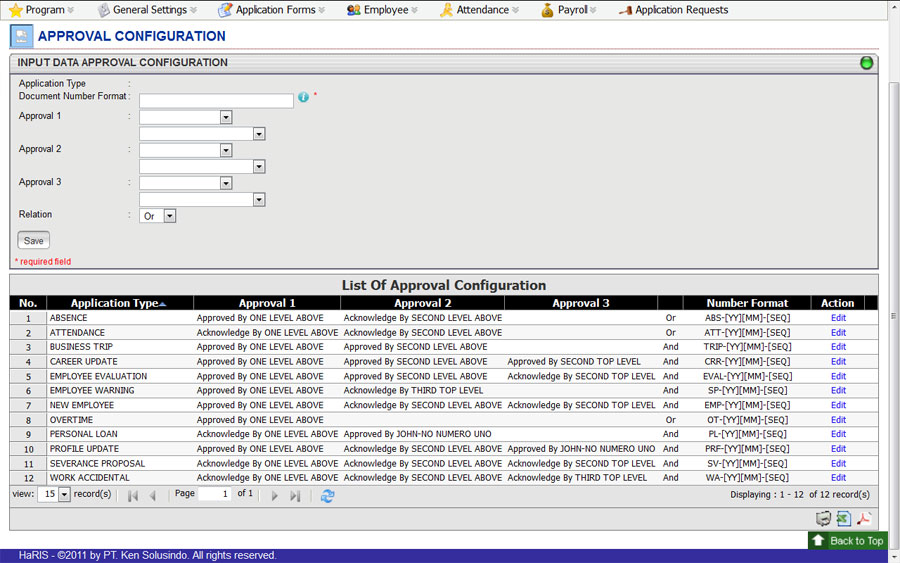Screen dimensions: 900x563
Task: Open the General Settings menu
Action: click(x=148, y=10)
